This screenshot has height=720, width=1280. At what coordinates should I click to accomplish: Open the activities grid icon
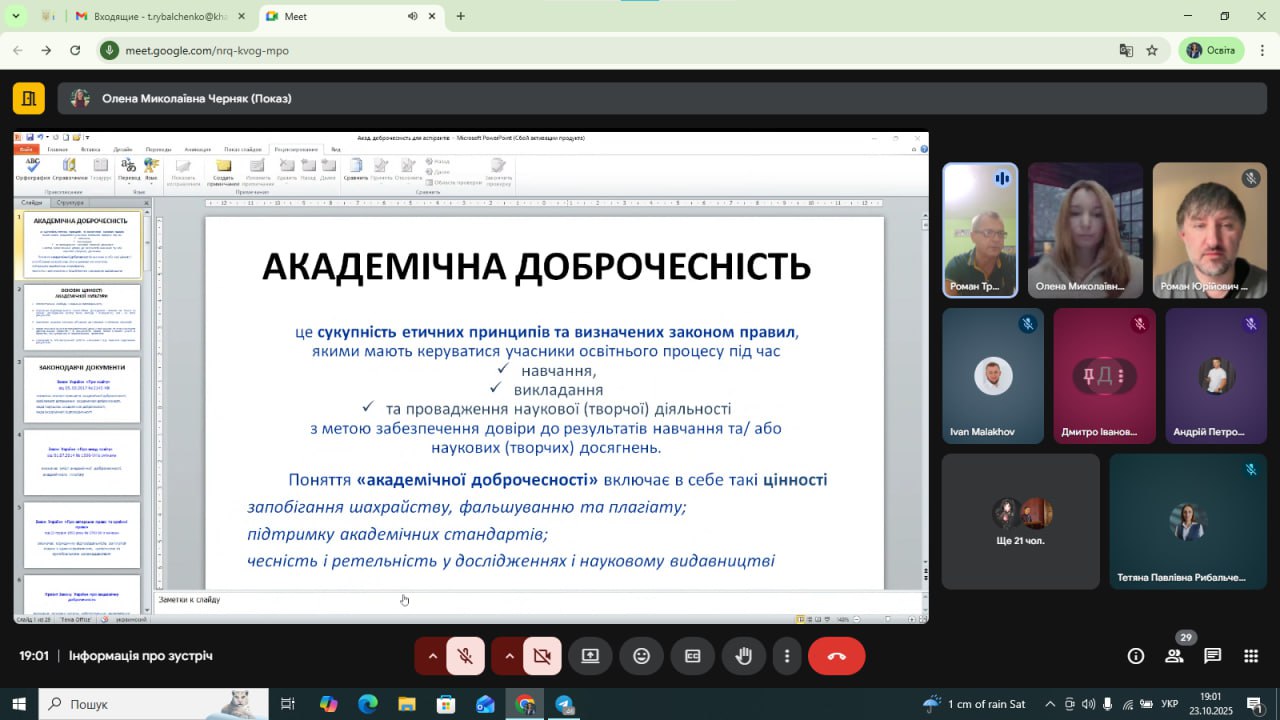click(x=1250, y=656)
